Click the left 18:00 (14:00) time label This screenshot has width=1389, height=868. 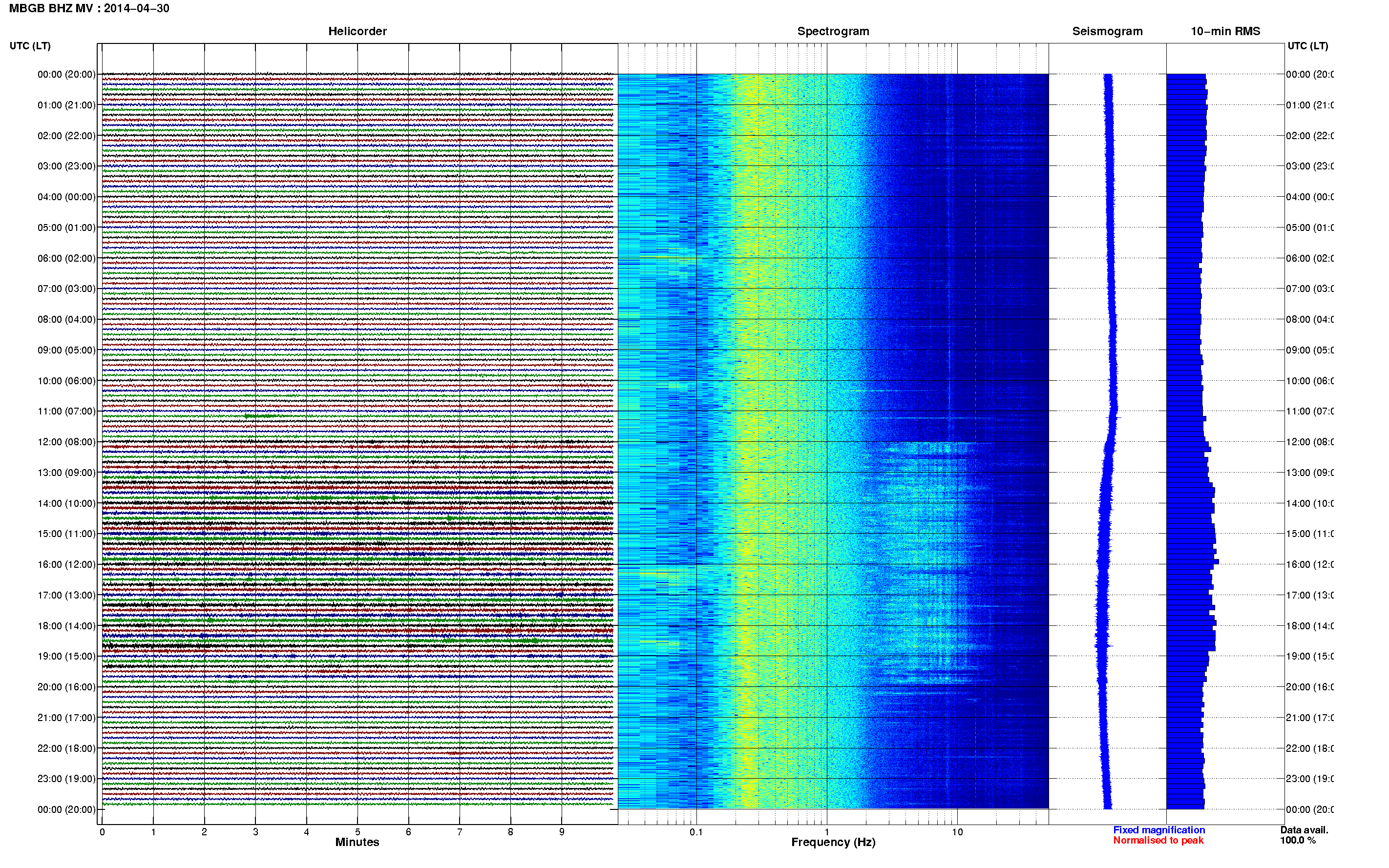(x=66, y=626)
